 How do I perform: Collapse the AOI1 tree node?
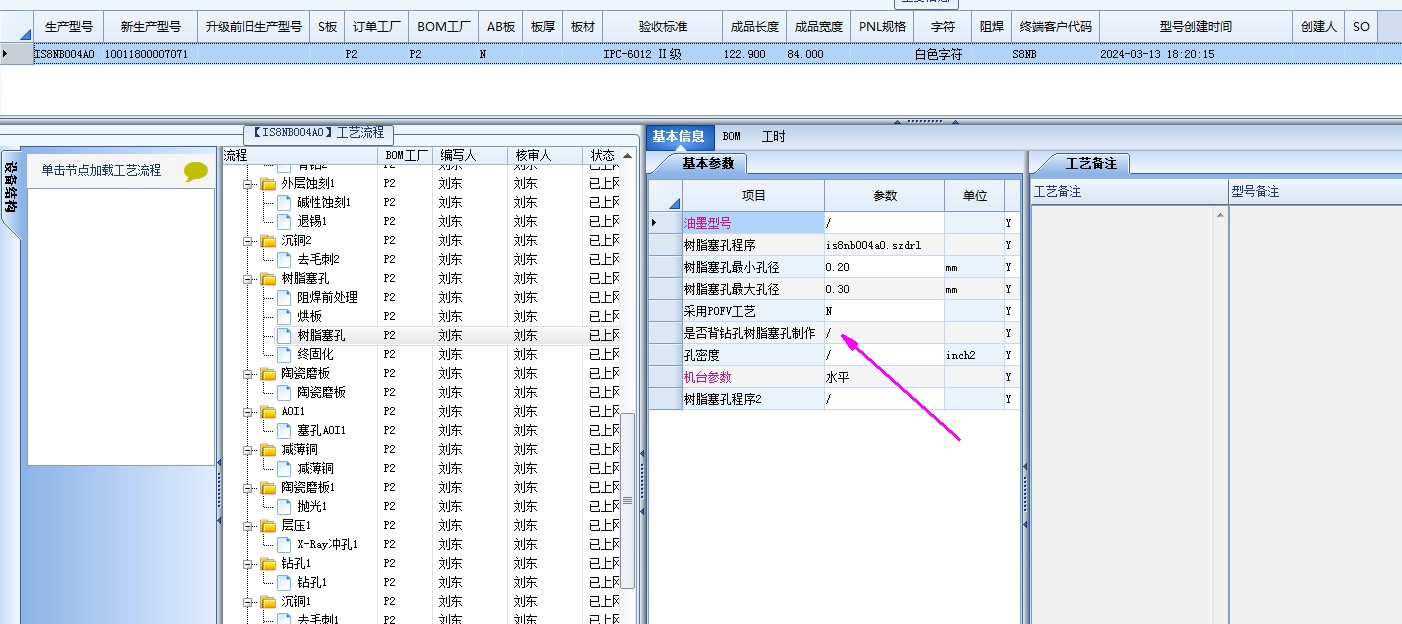(x=249, y=412)
